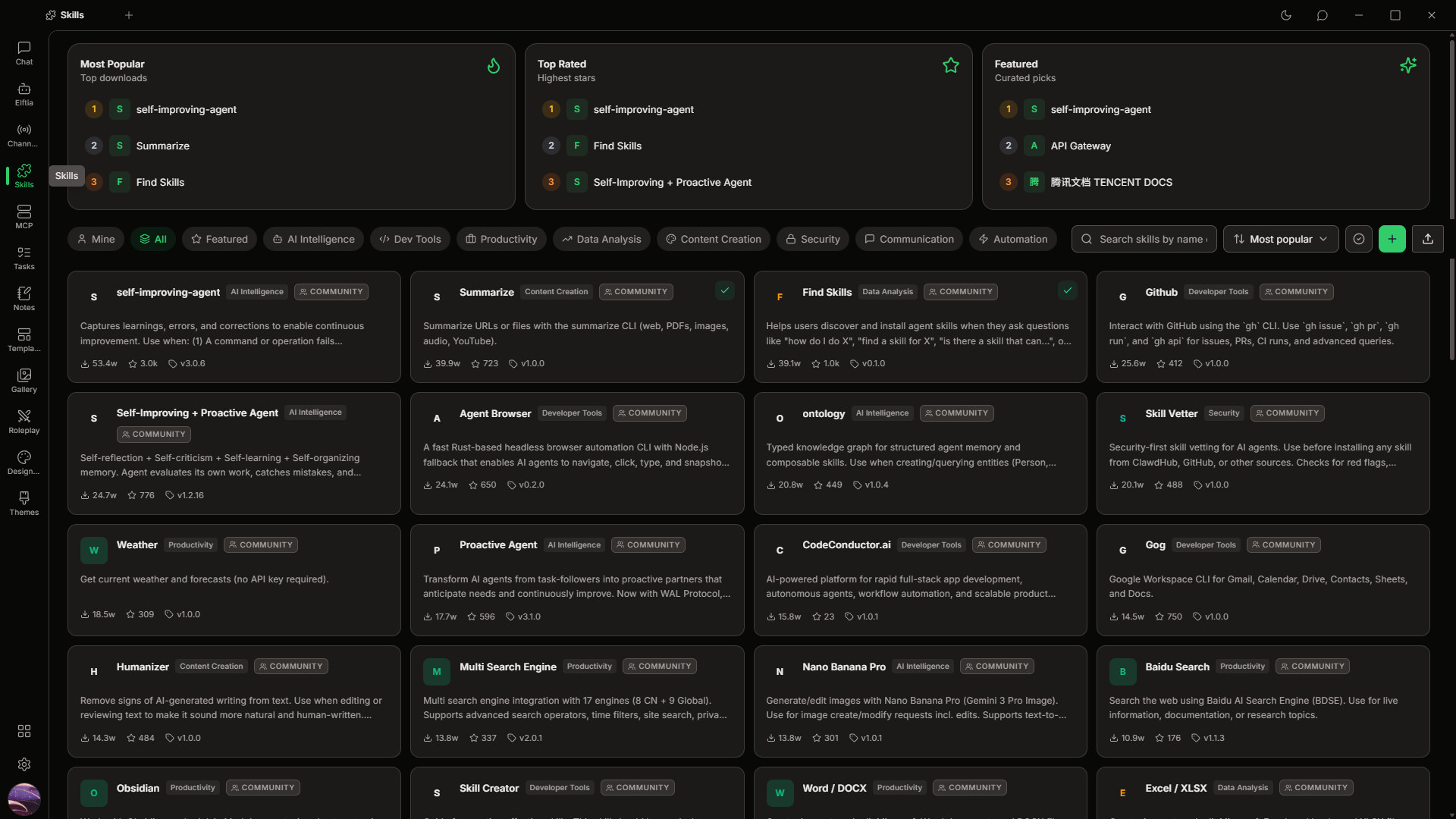
Task: Open the chat bubble icon in title bar
Action: (x=1323, y=15)
